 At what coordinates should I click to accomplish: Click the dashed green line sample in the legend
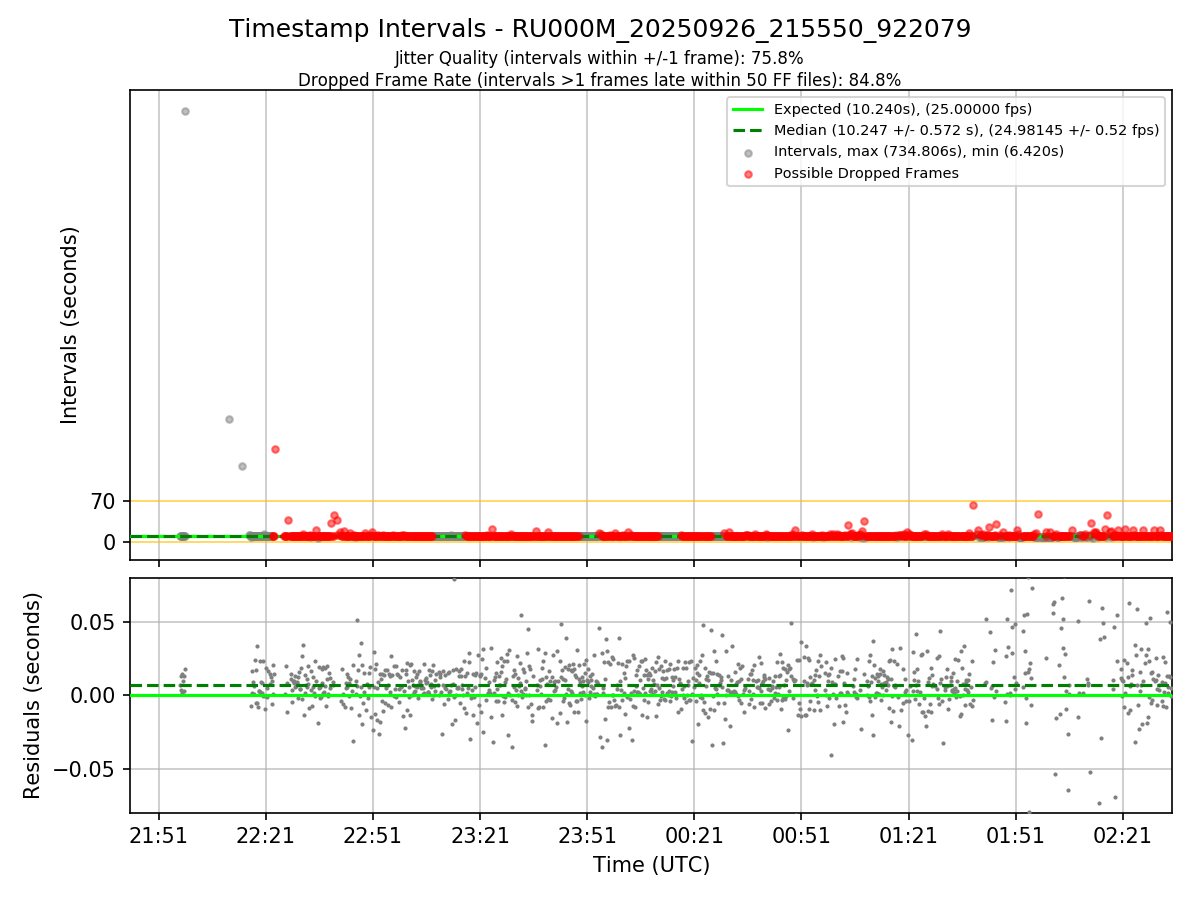pyautogui.click(x=748, y=130)
